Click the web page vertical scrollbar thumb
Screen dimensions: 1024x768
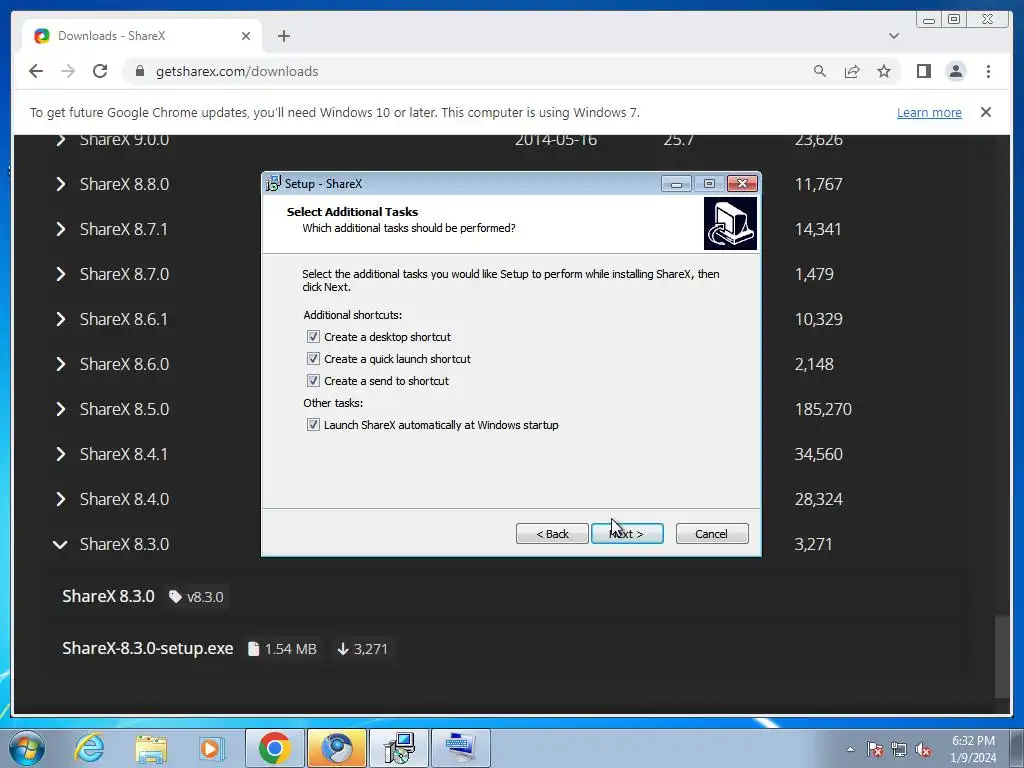tap(1002, 657)
